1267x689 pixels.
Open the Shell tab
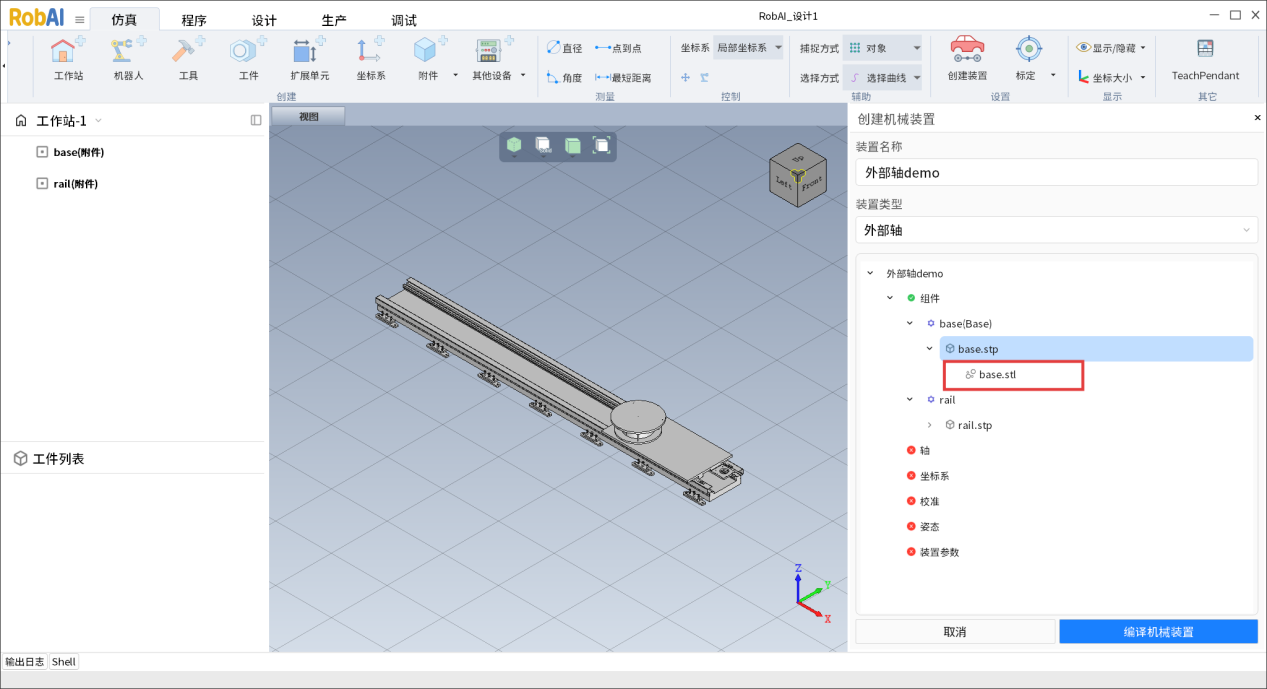click(x=64, y=662)
